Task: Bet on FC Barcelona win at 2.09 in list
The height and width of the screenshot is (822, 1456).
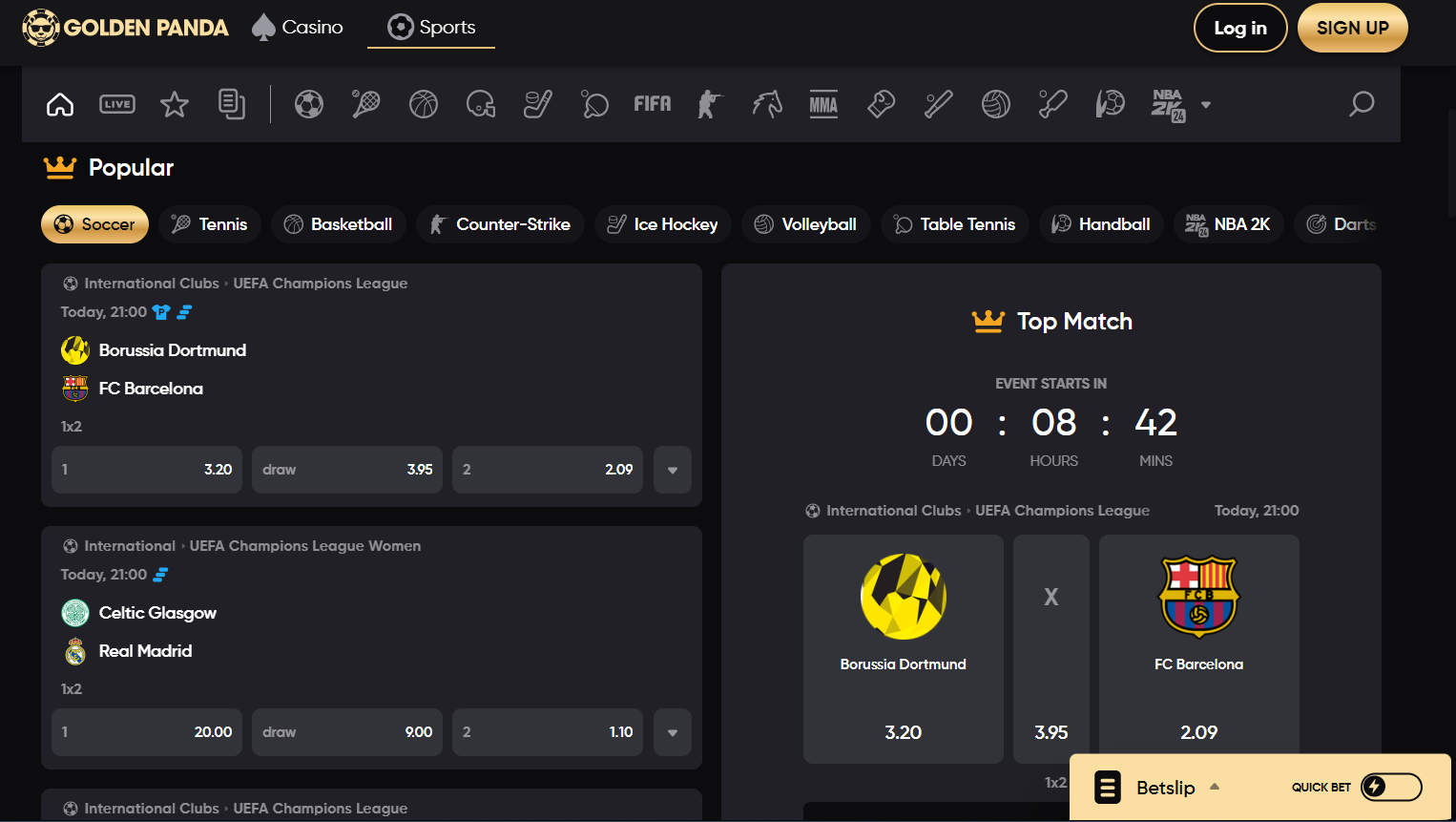Action: 548,470
